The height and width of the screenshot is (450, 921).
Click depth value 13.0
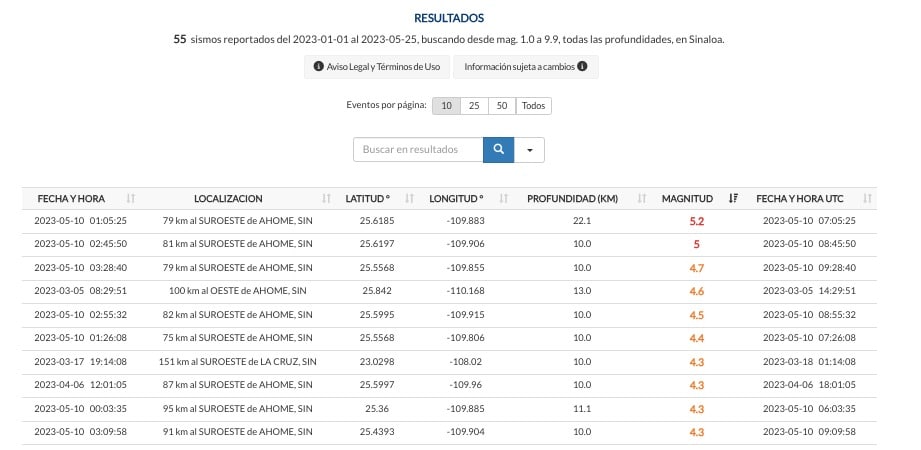pos(581,291)
